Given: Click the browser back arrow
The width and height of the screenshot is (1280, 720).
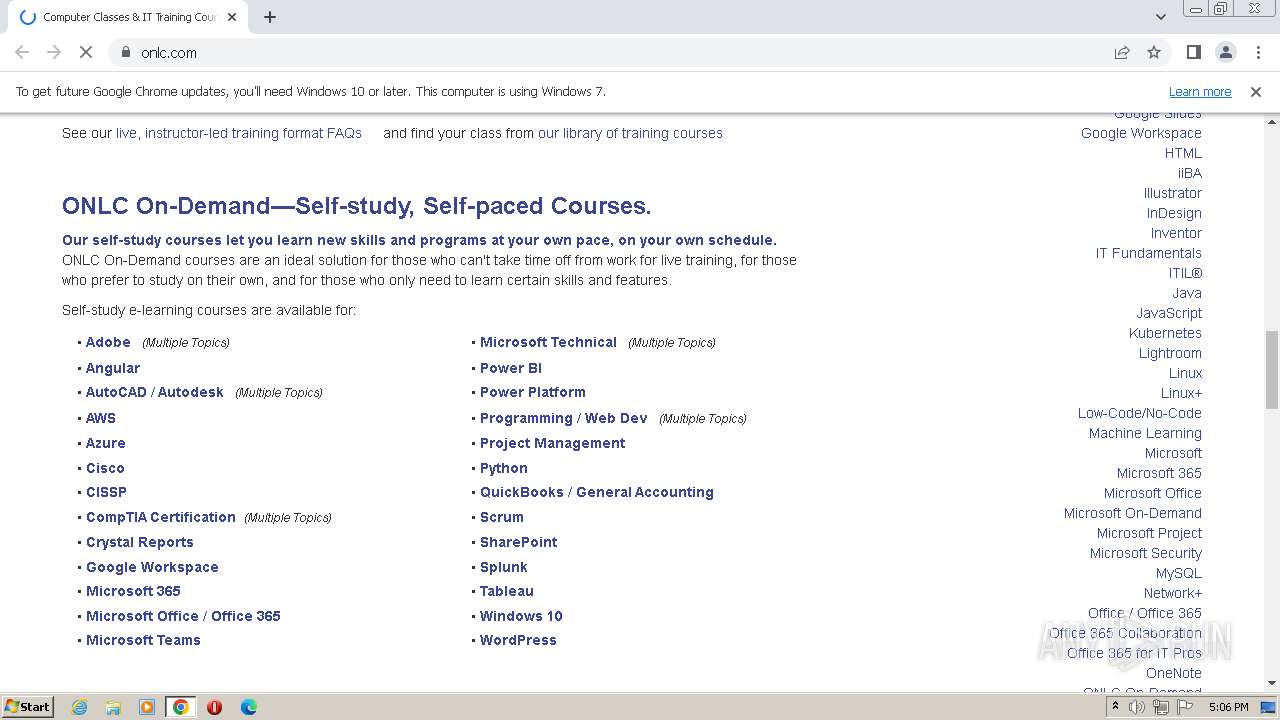Looking at the screenshot, I should click(x=22, y=52).
